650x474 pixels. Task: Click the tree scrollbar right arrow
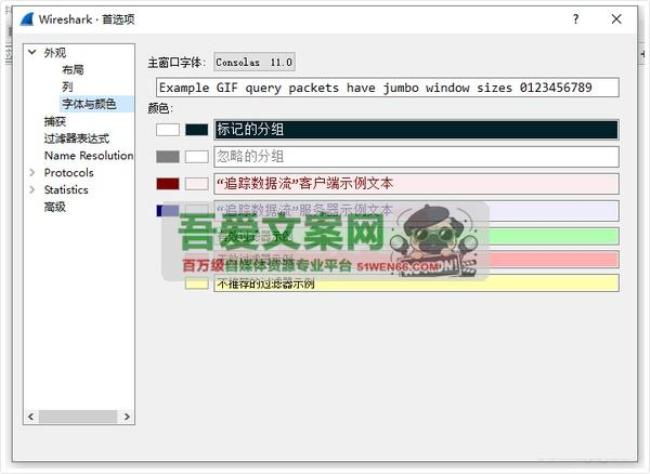coord(127,416)
